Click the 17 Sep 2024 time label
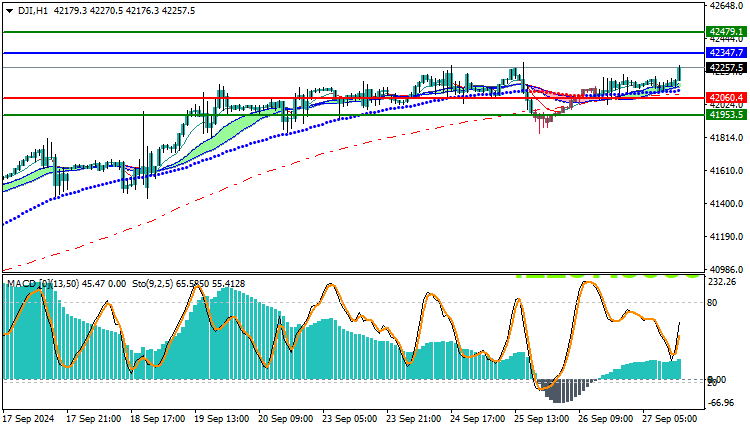 click(29, 419)
